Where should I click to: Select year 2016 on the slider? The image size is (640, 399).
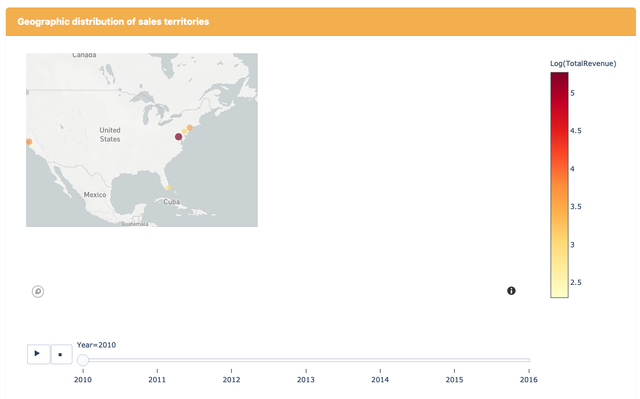pyautogui.click(x=529, y=379)
